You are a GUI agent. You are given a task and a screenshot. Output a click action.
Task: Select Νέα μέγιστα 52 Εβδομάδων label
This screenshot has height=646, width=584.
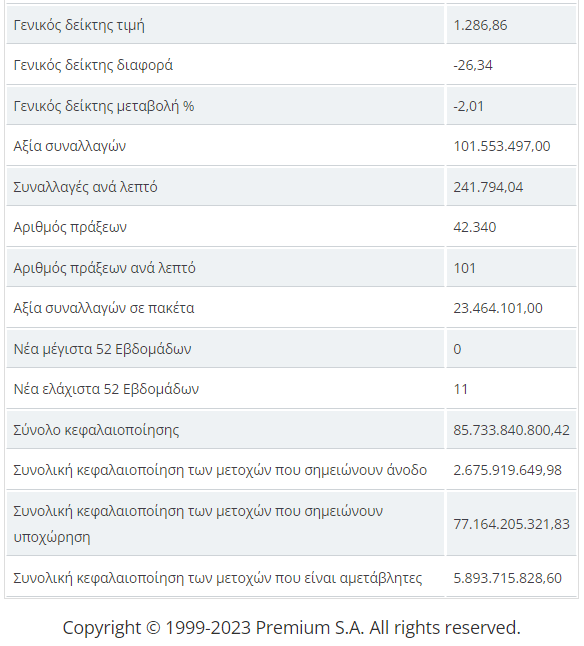click(x=102, y=349)
